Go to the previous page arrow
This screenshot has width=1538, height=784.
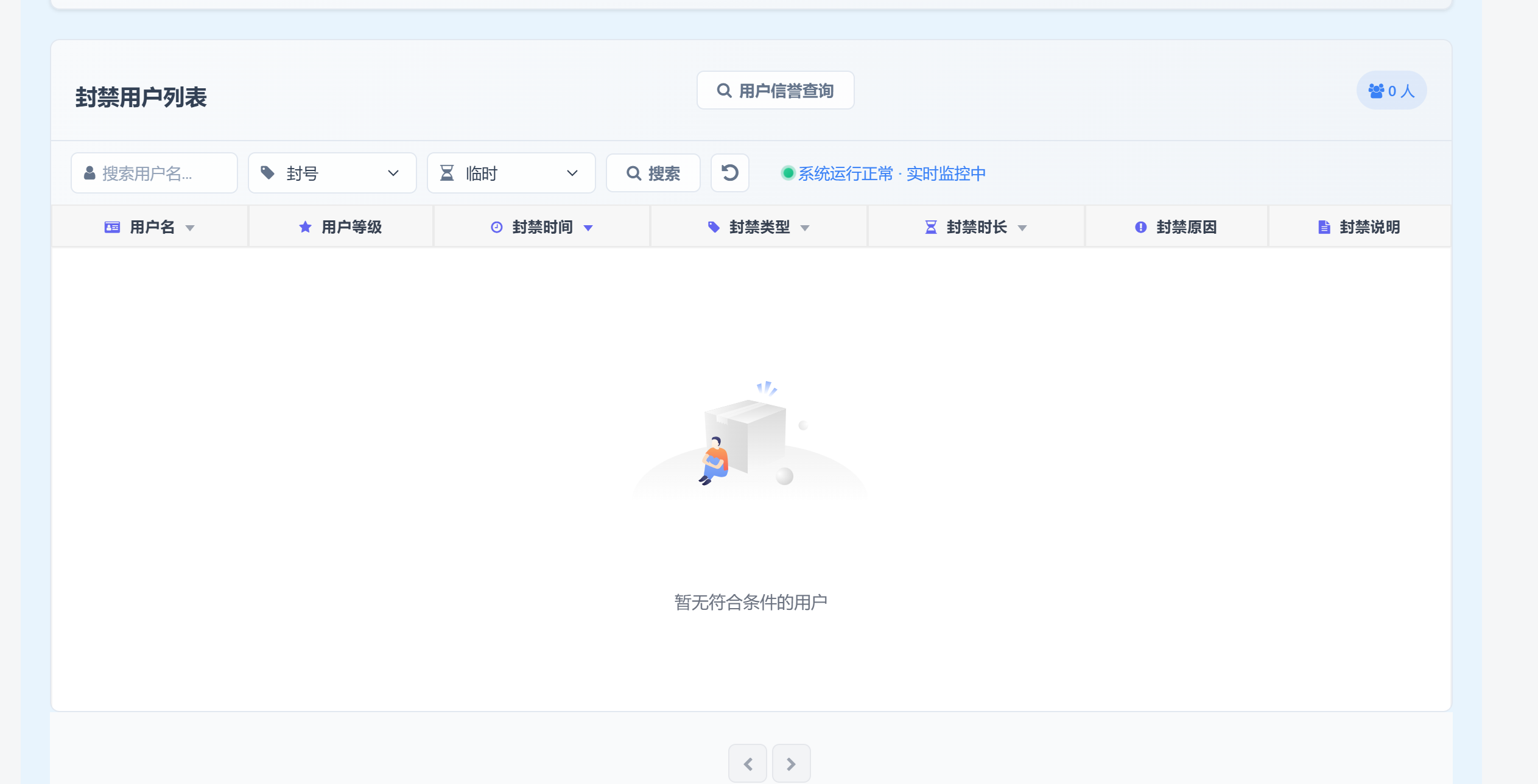[748, 763]
